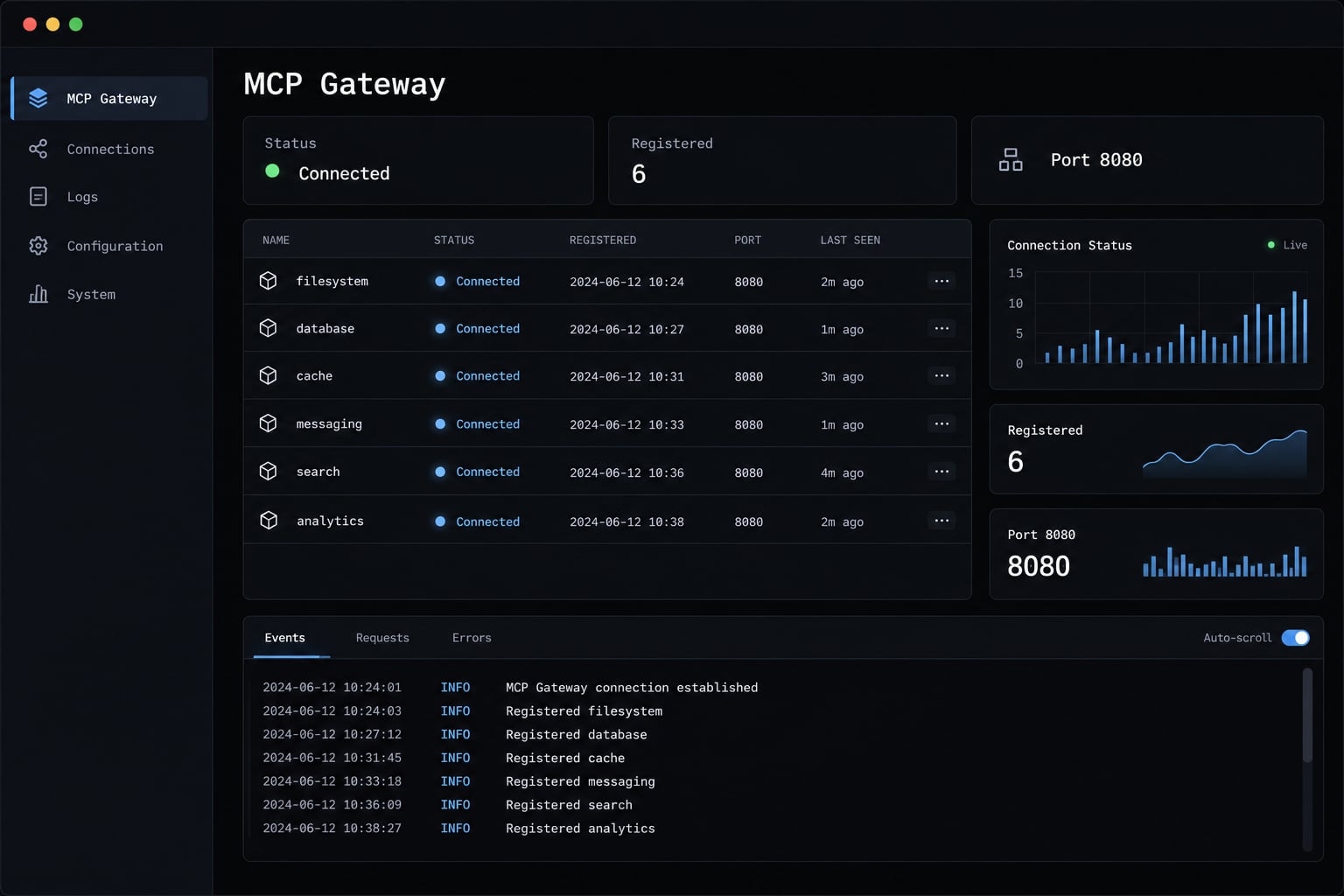Switch to the Requests tab
1344x896 pixels.
382,638
